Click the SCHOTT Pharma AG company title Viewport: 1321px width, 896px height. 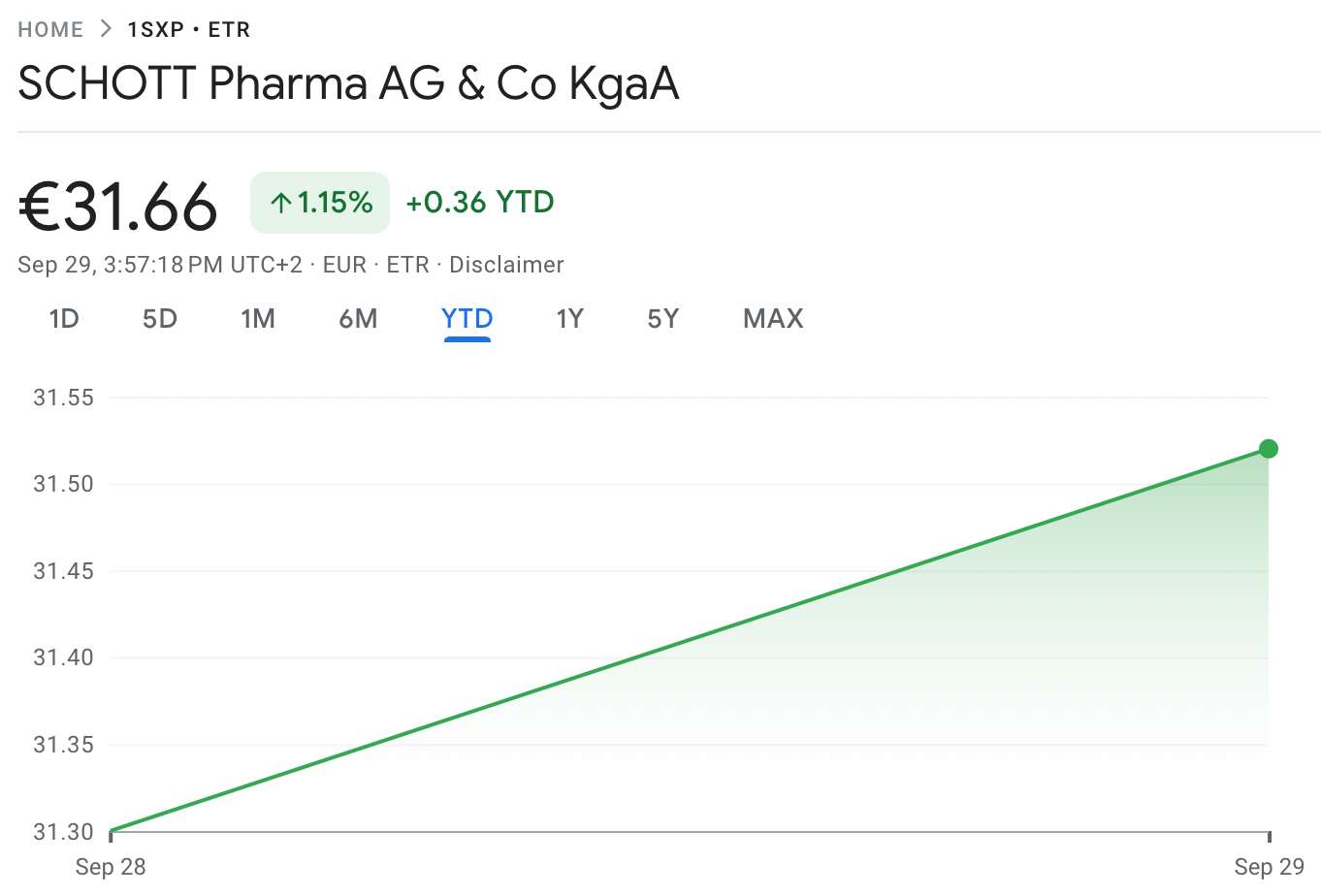[348, 83]
